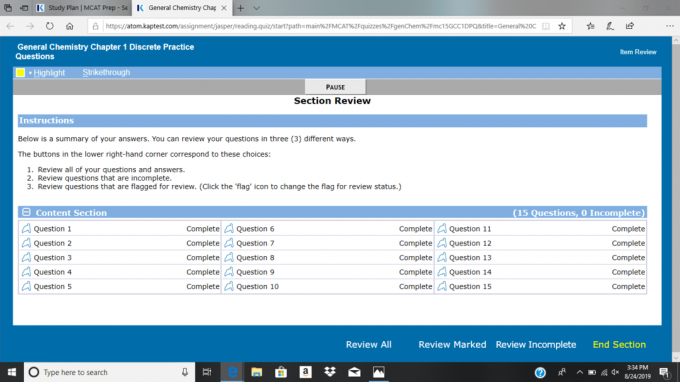Select the Strikethrough tool
This screenshot has width=680, height=382.
(x=106, y=72)
